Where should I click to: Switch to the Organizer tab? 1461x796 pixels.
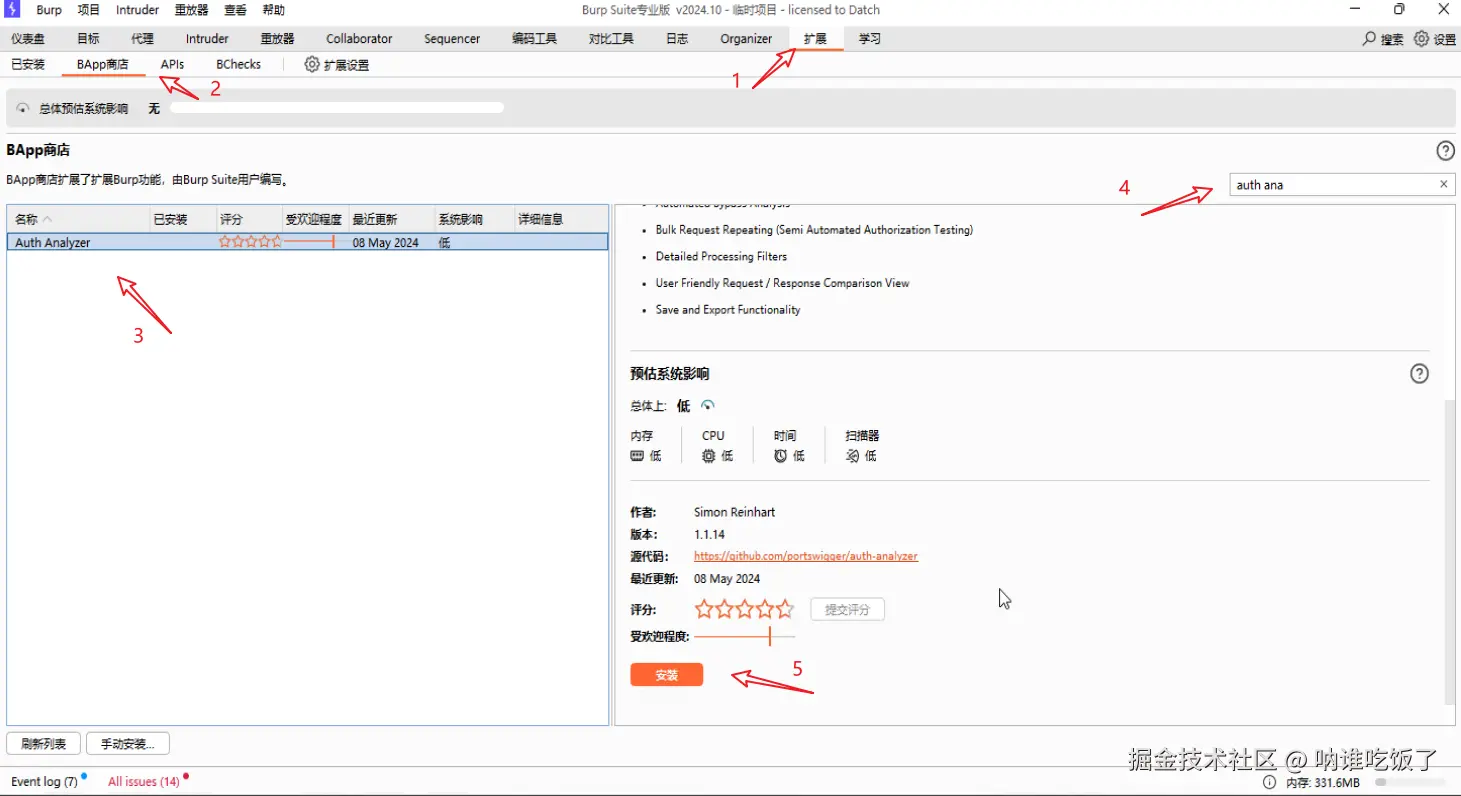click(x=746, y=39)
